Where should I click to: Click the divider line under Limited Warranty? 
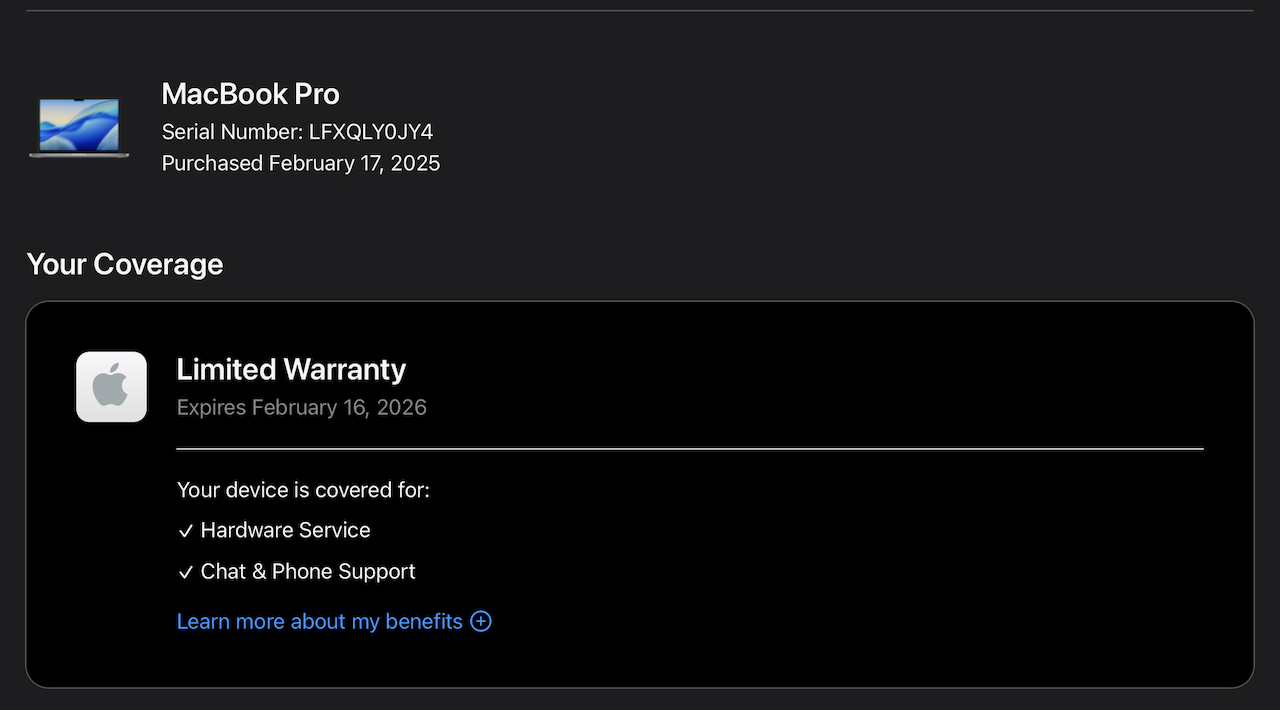tap(690, 449)
